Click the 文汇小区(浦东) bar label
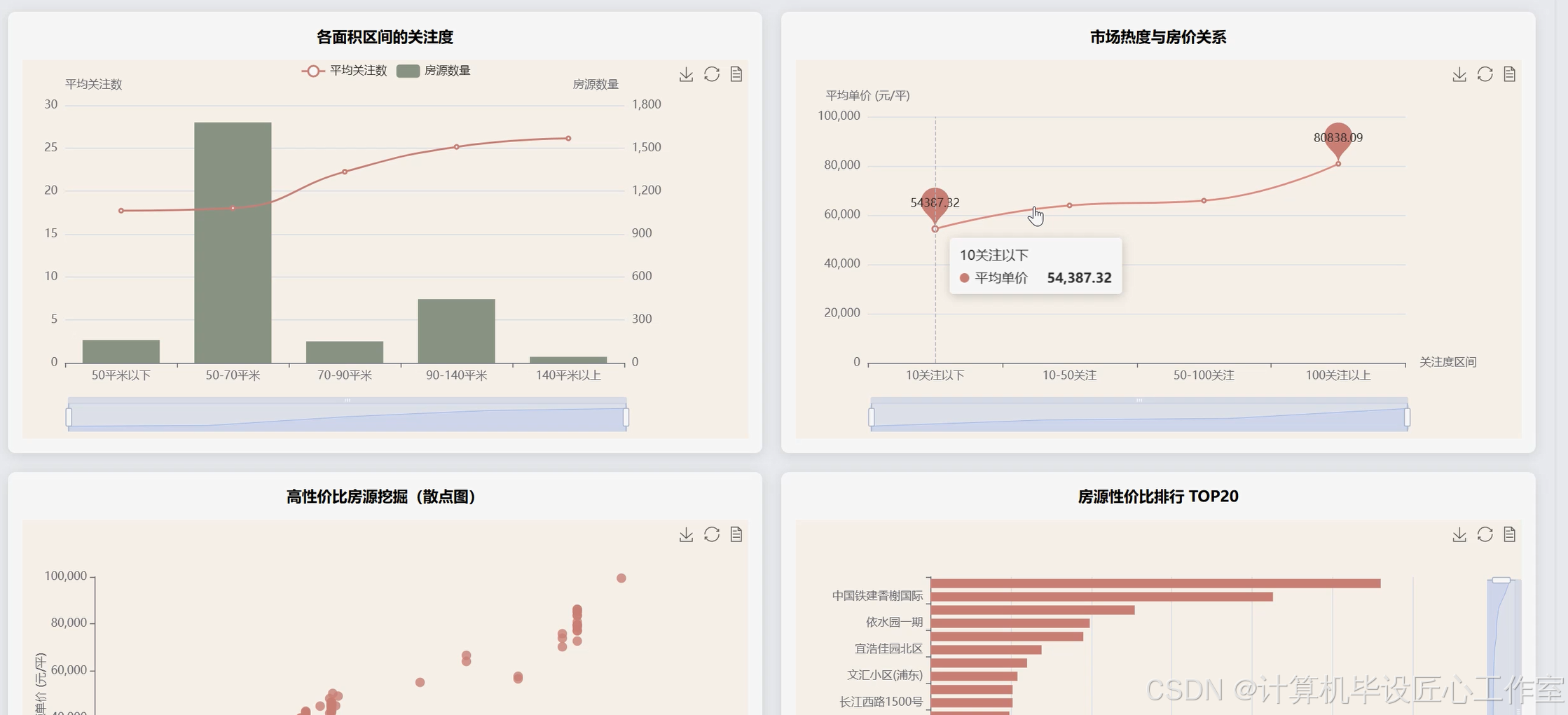The height and width of the screenshot is (715, 1568). click(885, 675)
